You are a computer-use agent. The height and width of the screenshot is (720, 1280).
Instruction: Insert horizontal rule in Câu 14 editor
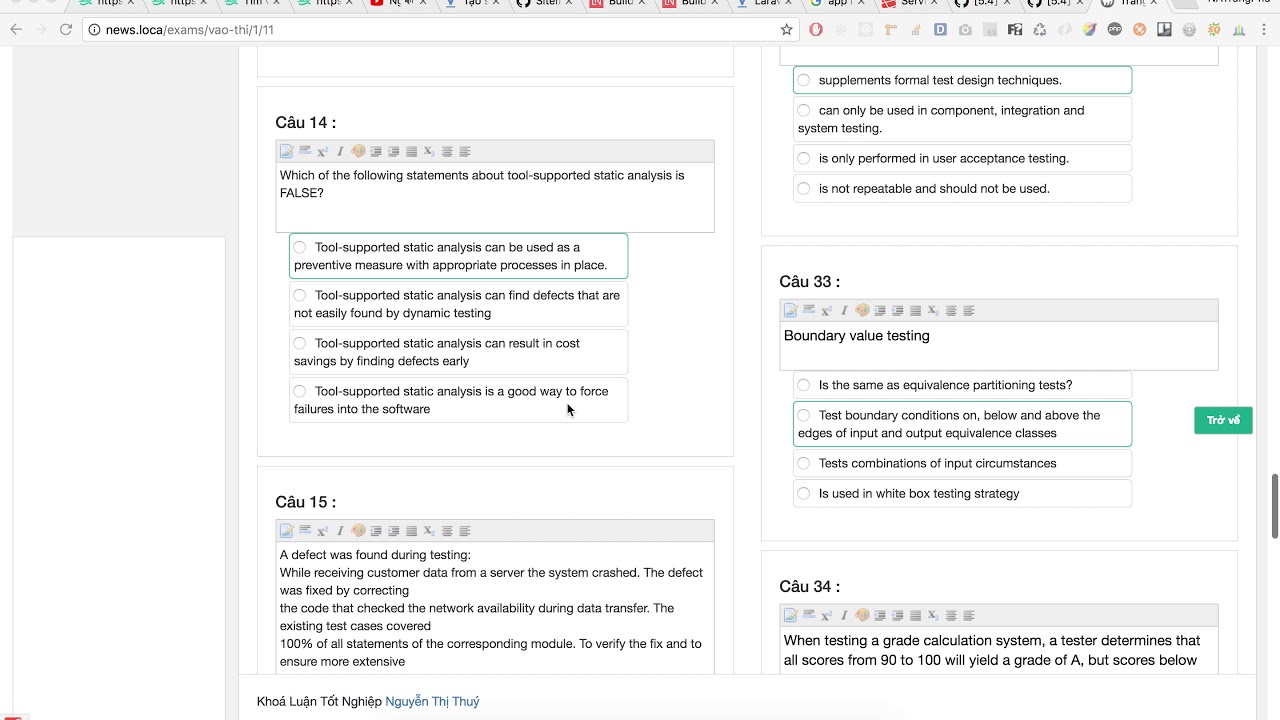point(305,152)
